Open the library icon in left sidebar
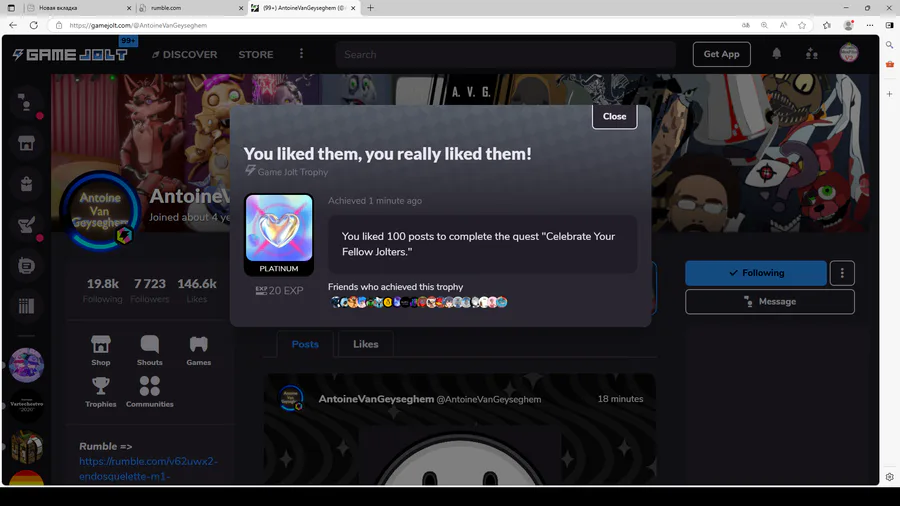 (x=26, y=306)
